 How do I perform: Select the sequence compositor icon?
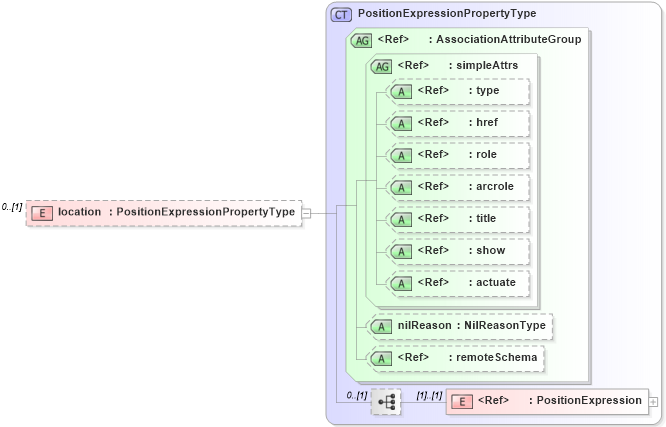tap(386, 402)
